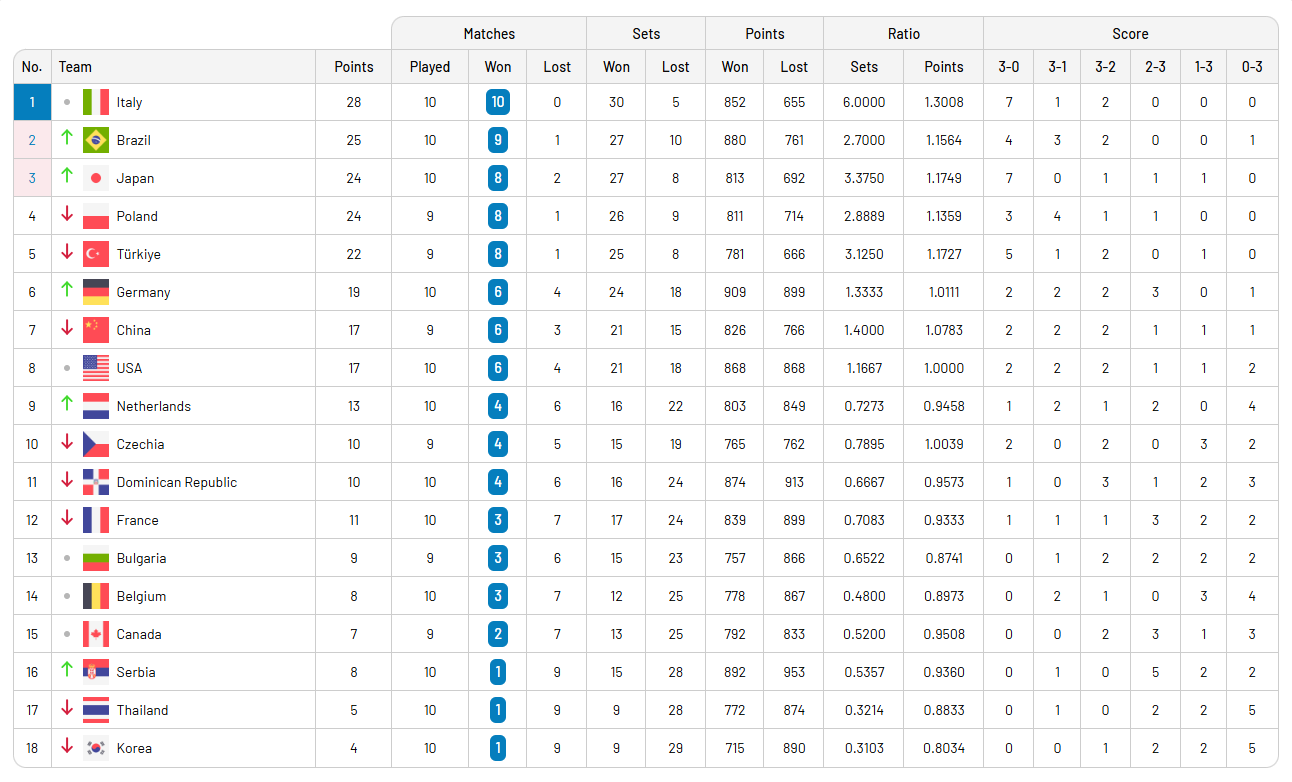Click the Italy flag icon

96,102
